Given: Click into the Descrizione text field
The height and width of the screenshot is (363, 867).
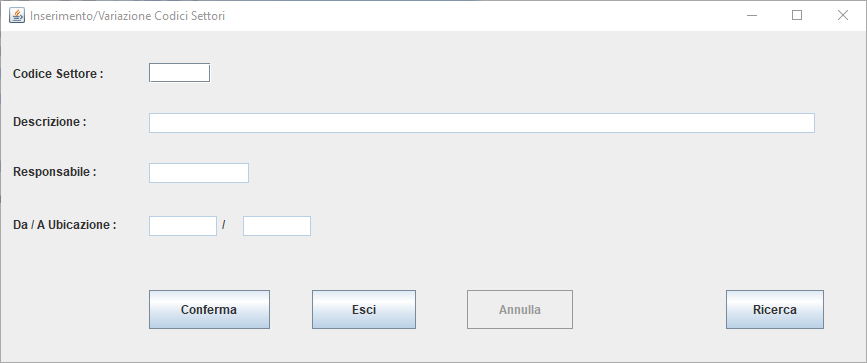Looking at the screenshot, I should tap(482, 123).
